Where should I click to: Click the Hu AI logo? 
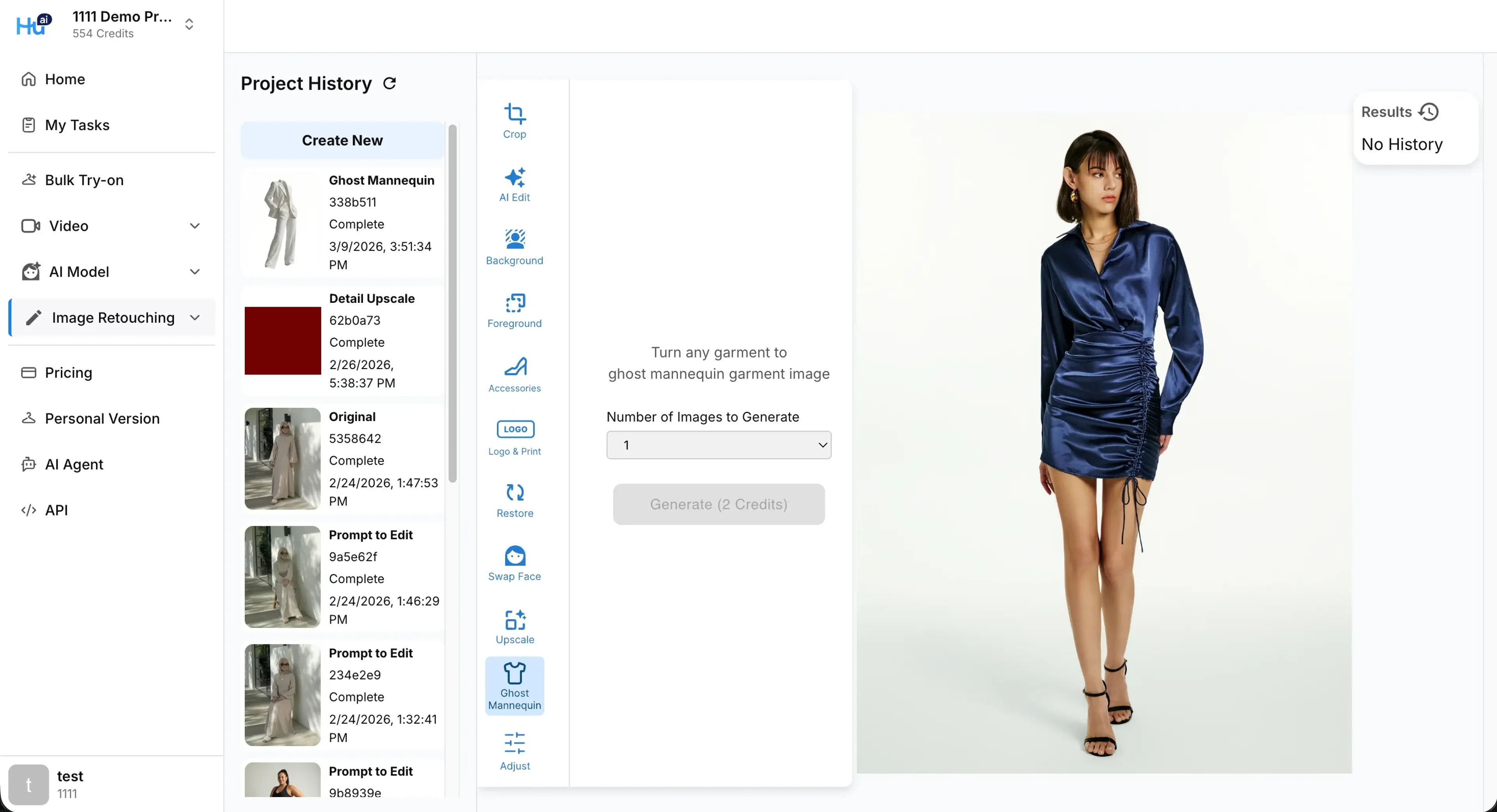pyautogui.click(x=34, y=25)
